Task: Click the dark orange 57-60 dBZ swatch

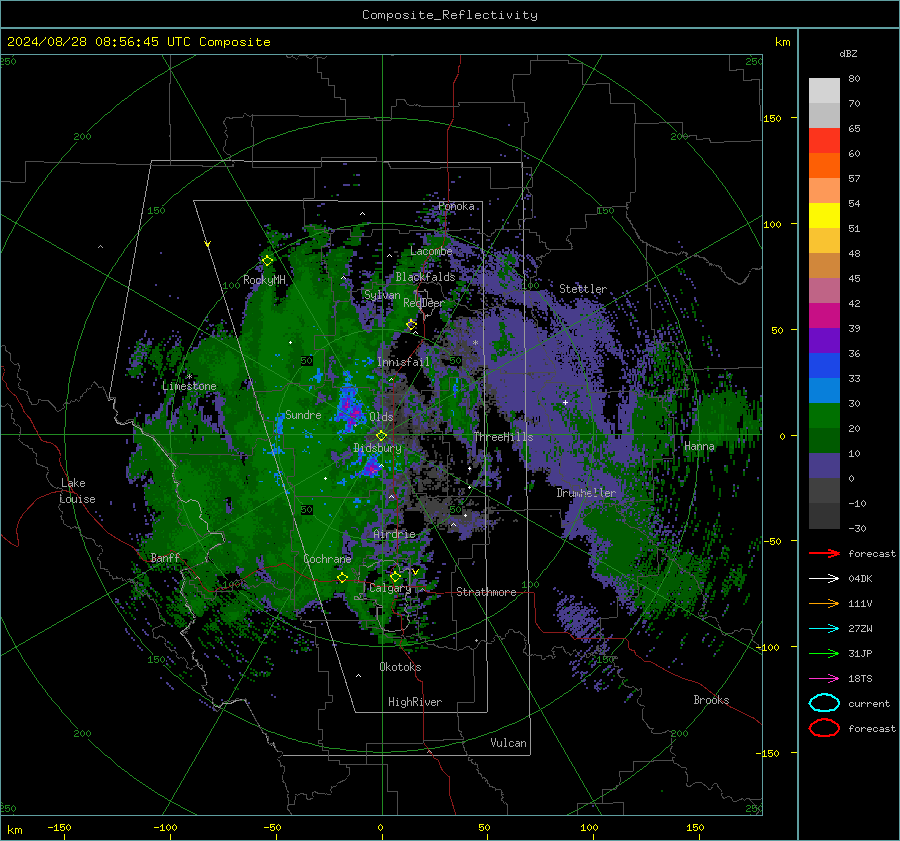Action: [824, 166]
